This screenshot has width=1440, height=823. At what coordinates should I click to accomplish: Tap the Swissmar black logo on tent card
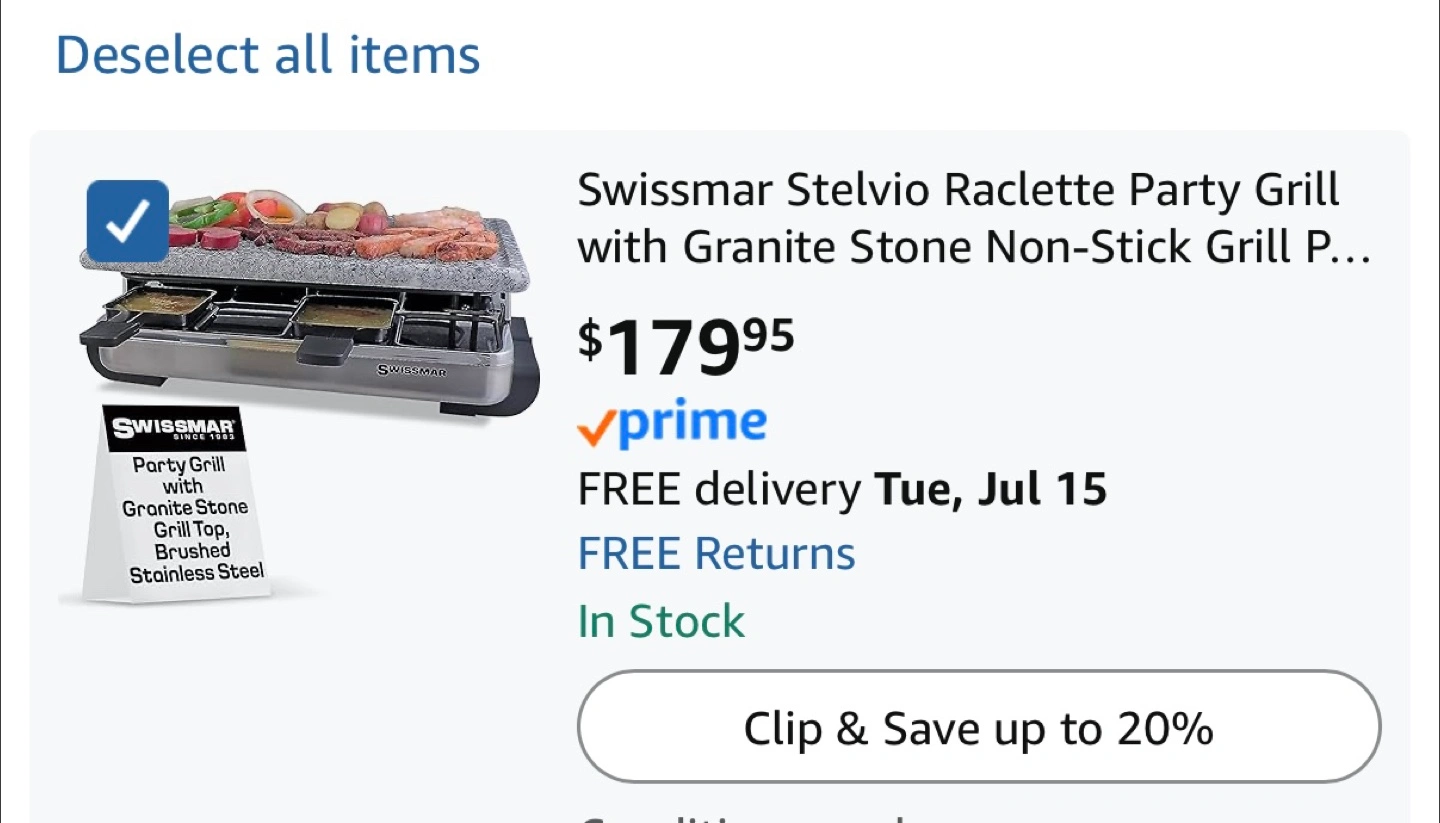(x=173, y=430)
